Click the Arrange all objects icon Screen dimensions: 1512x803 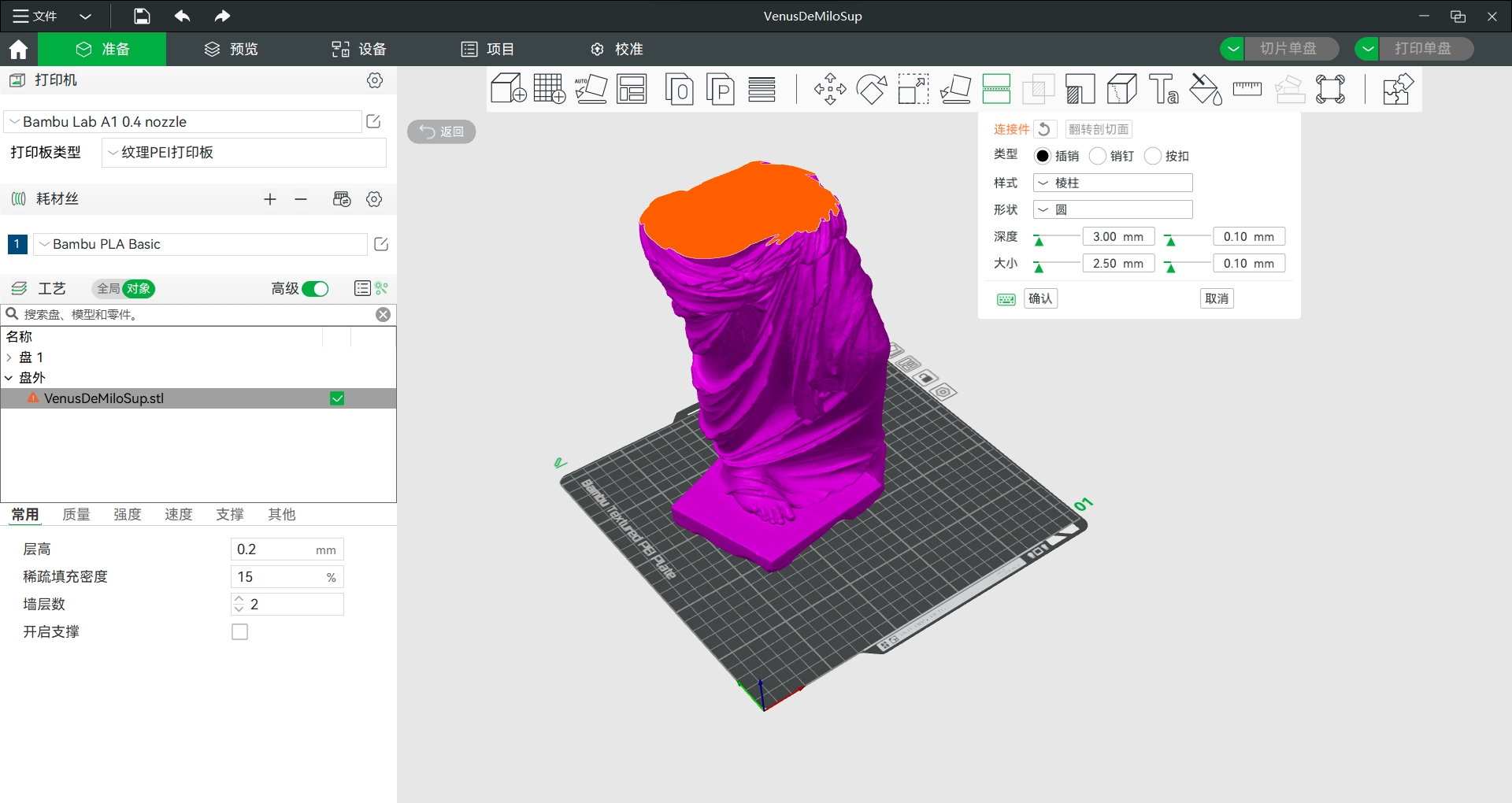pyautogui.click(x=632, y=89)
